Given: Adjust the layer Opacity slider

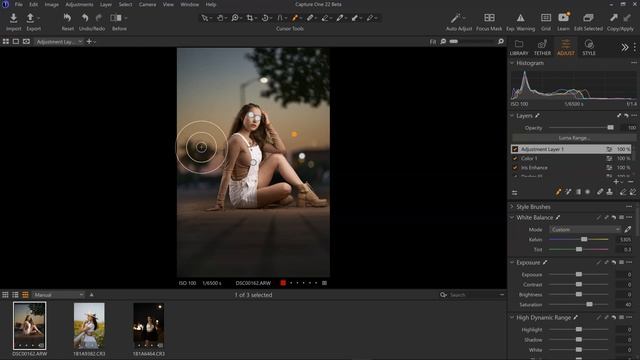Looking at the screenshot, I should coord(610,128).
